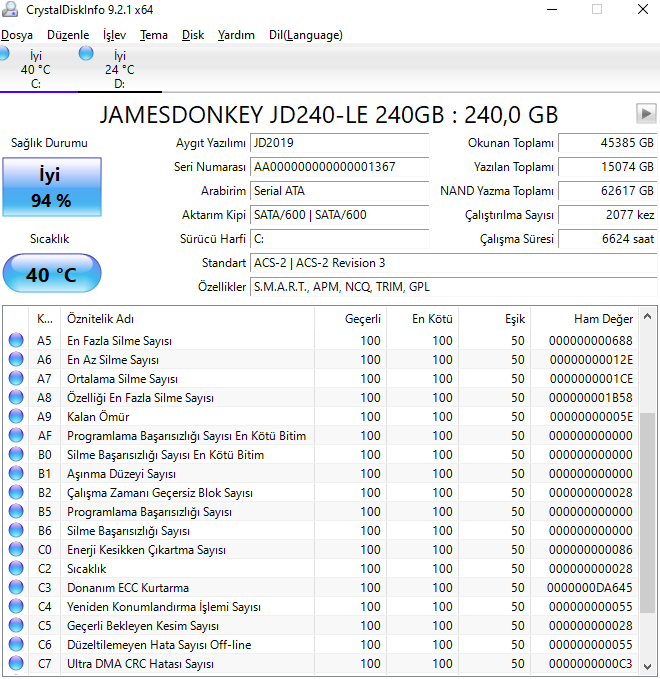Click the CrystalDiskInfo app icon in title bar
The height and width of the screenshot is (679, 660).
coord(10,9)
